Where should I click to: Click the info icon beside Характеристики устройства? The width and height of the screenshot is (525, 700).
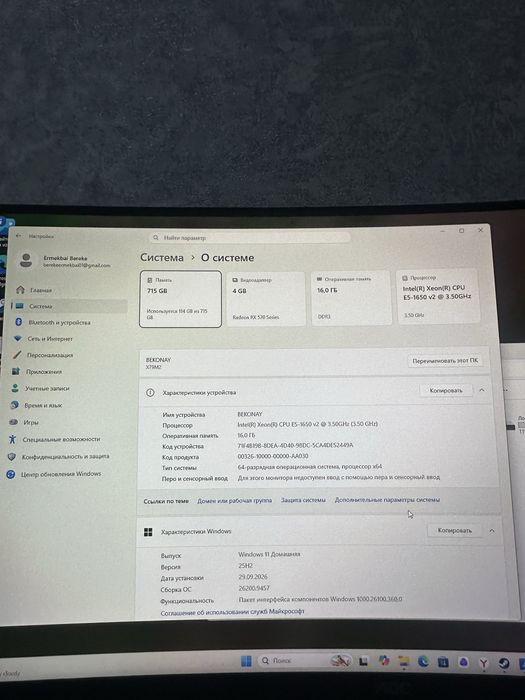(x=150, y=392)
